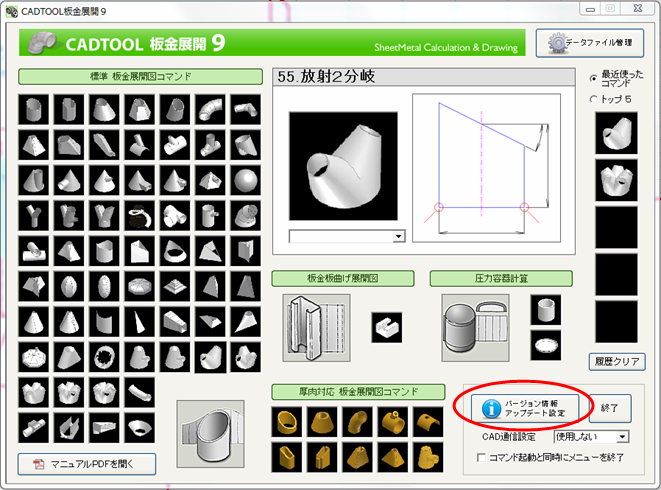661x490 pixels.
Task: Select the pipe saddle on curved surface icon
Action: click(140, 145)
